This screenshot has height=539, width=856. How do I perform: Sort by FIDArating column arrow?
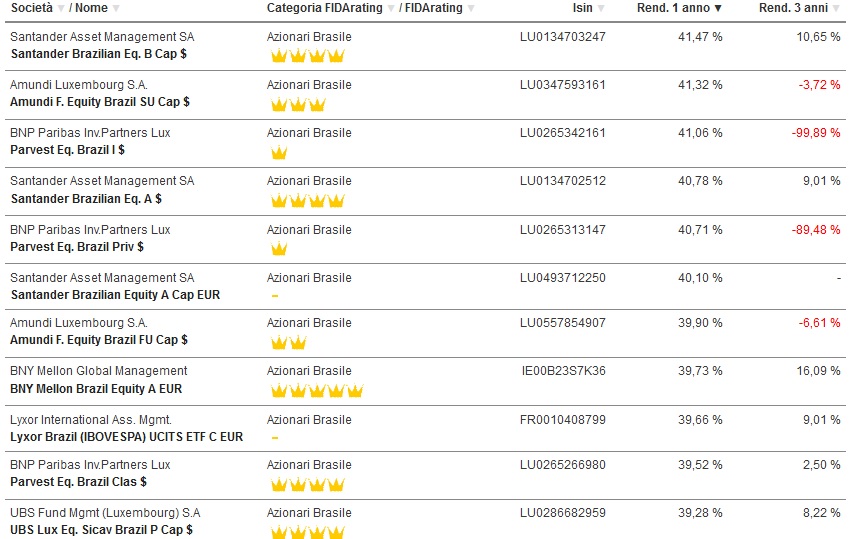471,8
